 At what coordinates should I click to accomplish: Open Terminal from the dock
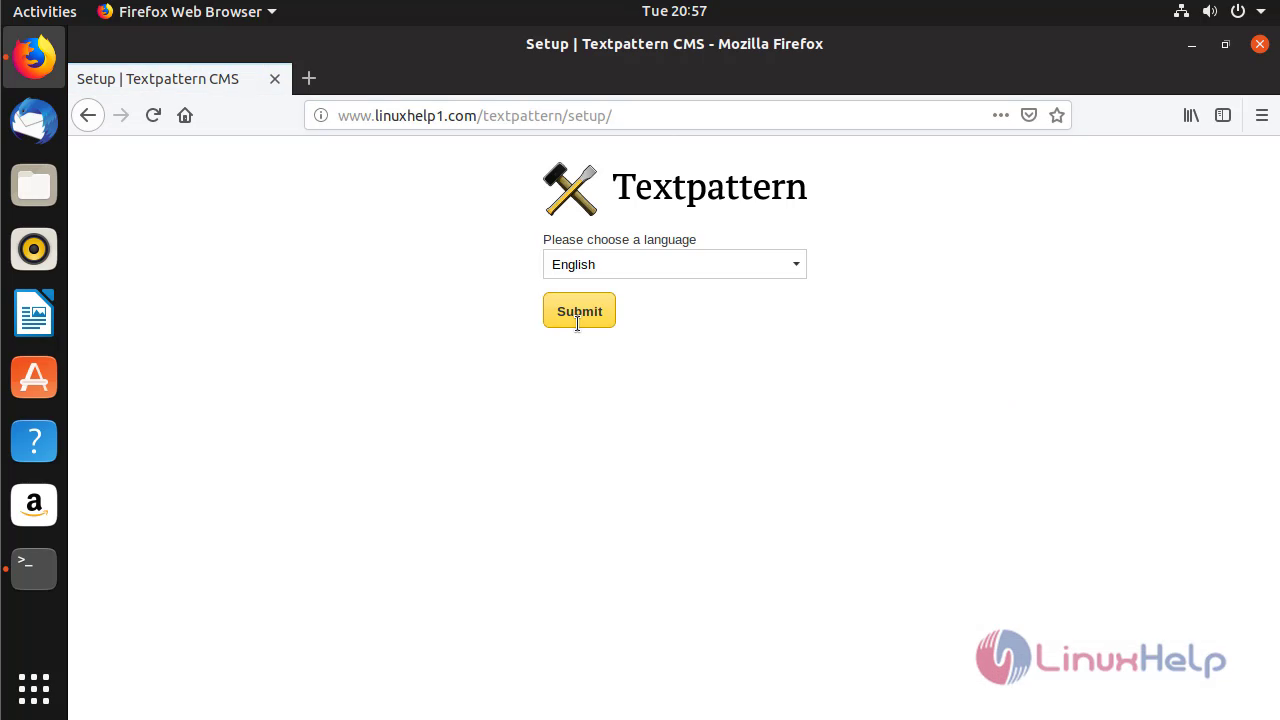(34, 569)
